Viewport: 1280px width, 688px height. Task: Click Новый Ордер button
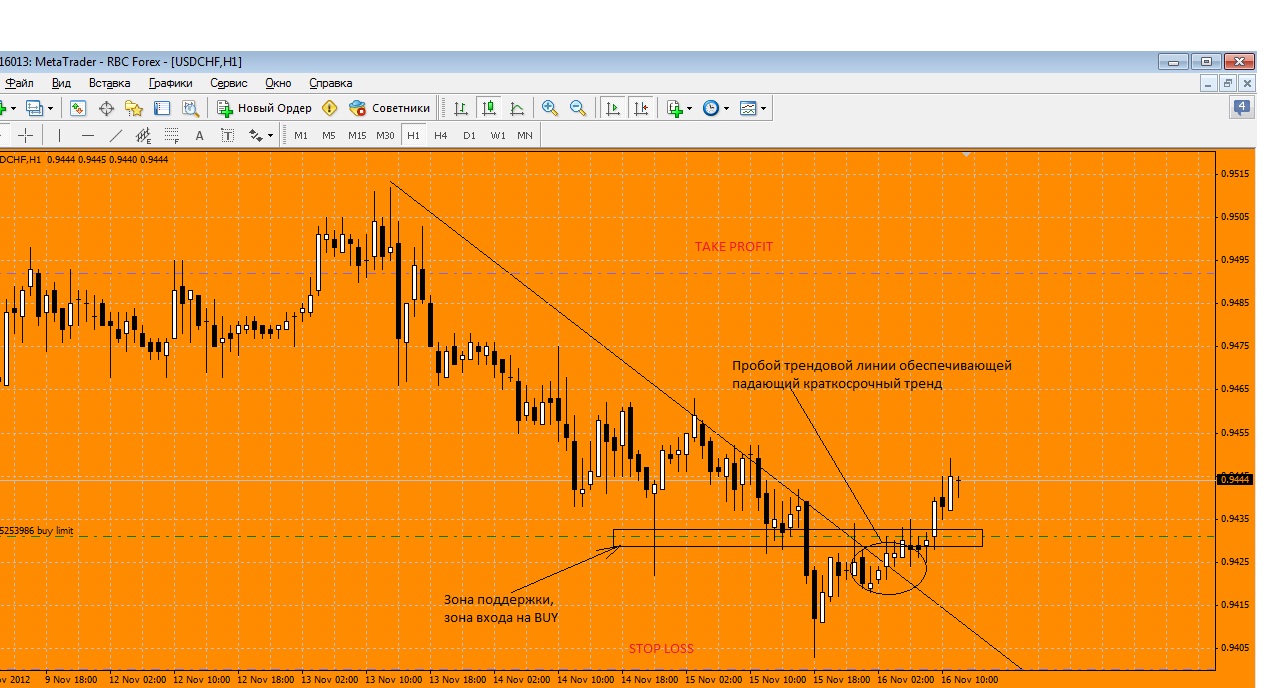click(264, 108)
